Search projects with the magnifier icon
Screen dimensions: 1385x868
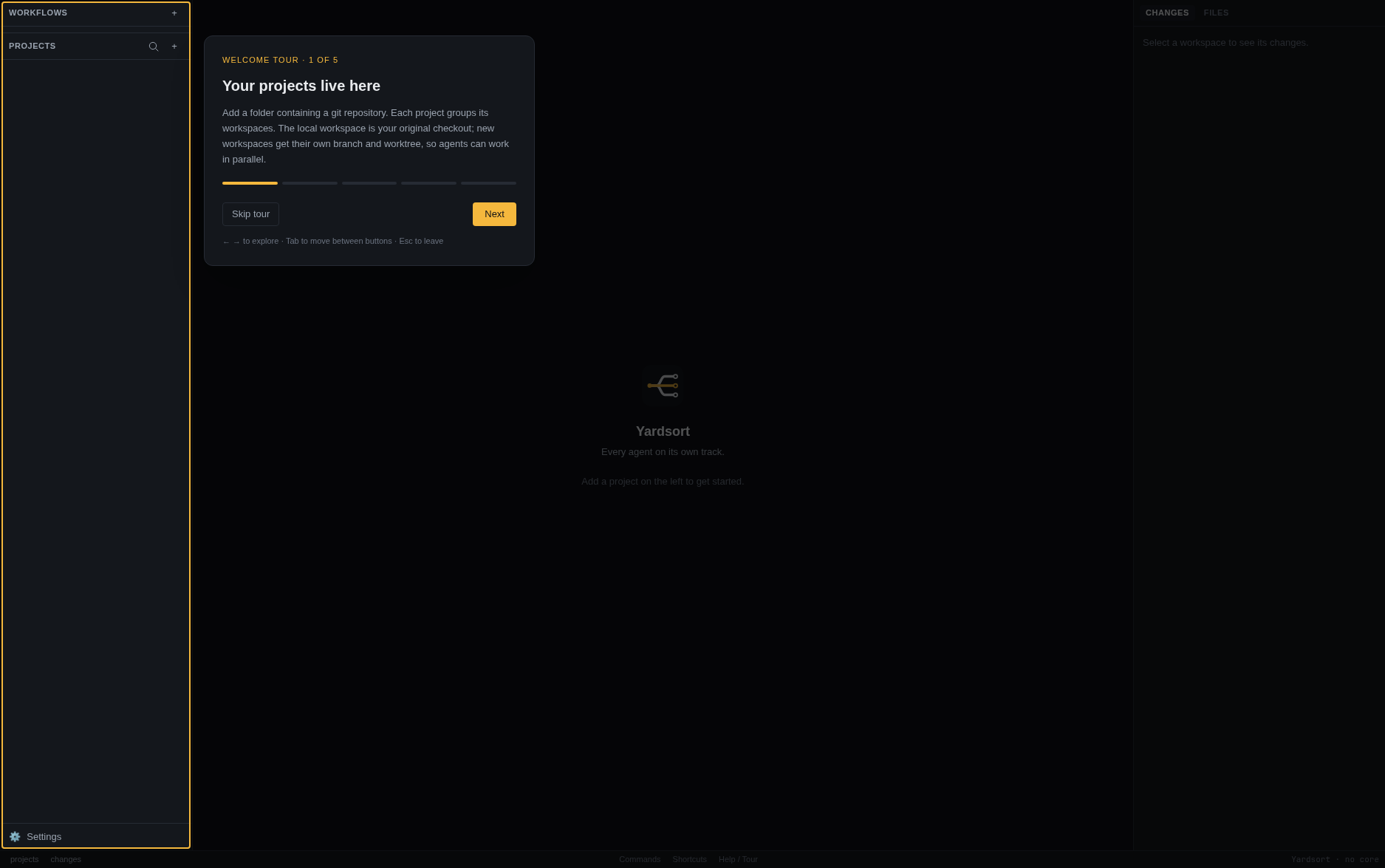pos(154,47)
